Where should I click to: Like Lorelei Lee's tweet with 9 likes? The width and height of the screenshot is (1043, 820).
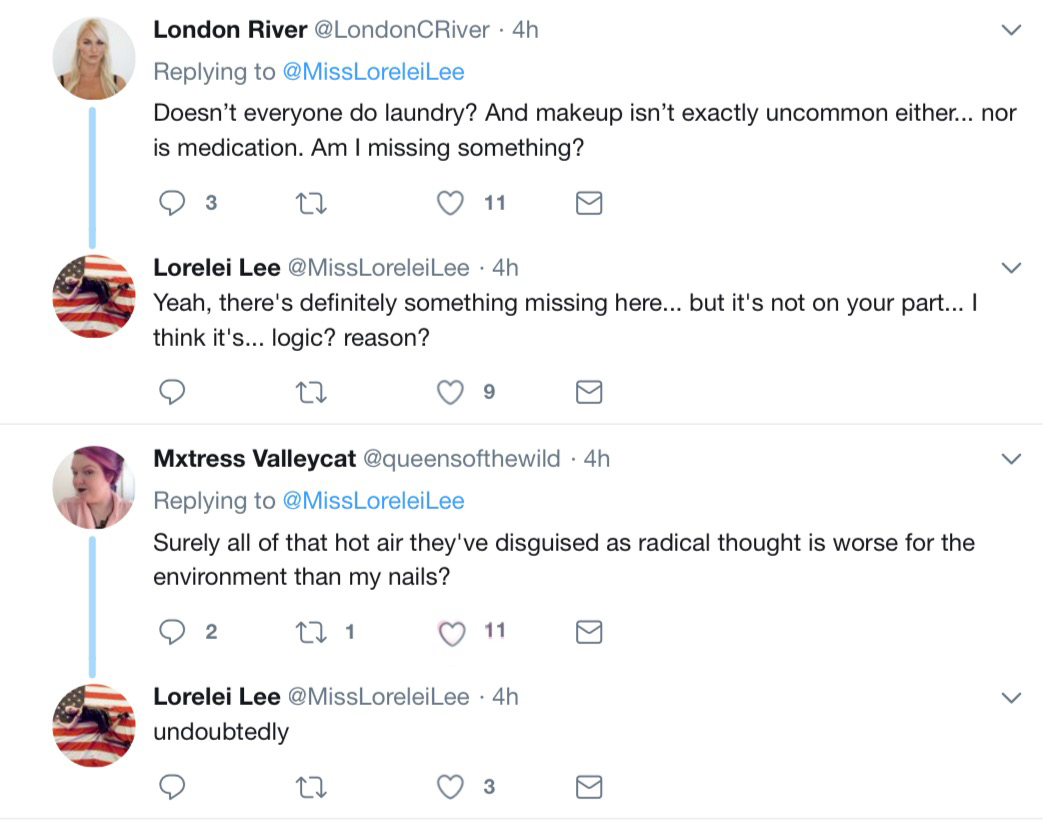click(450, 392)
